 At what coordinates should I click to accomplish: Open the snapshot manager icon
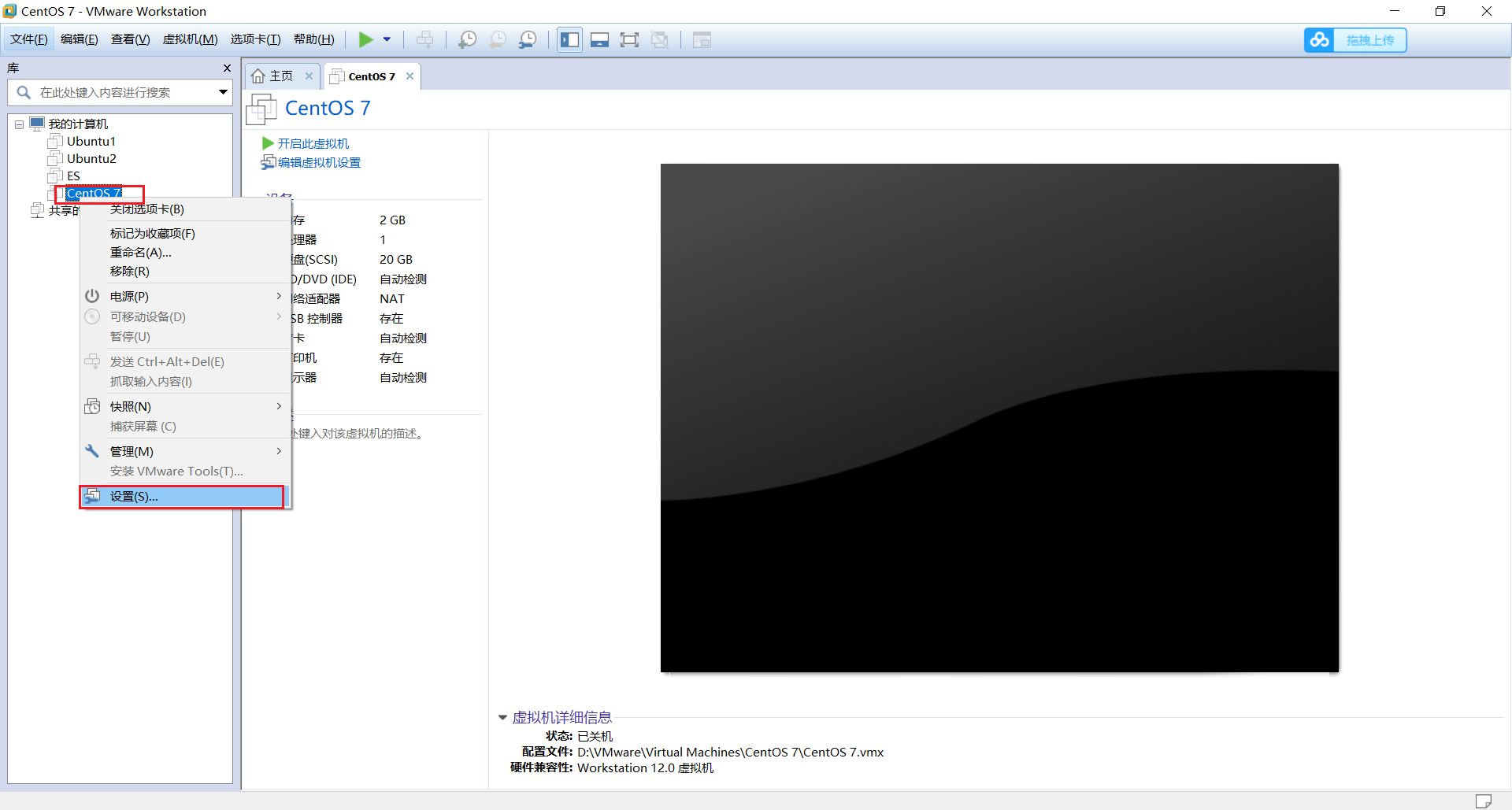tap(528, 39)
